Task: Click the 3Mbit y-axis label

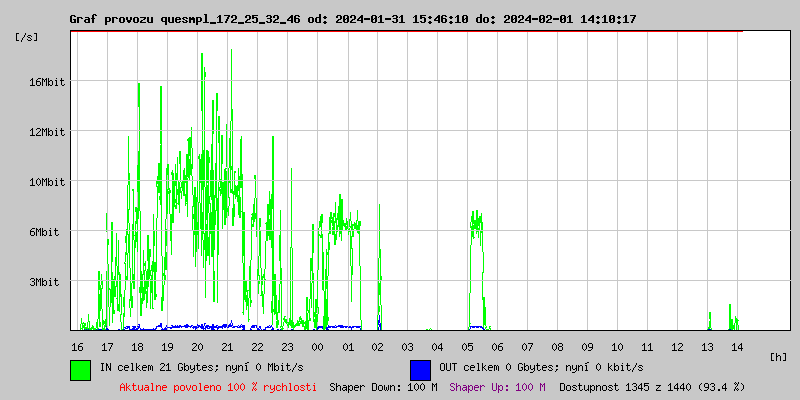Action: (46, 282)
